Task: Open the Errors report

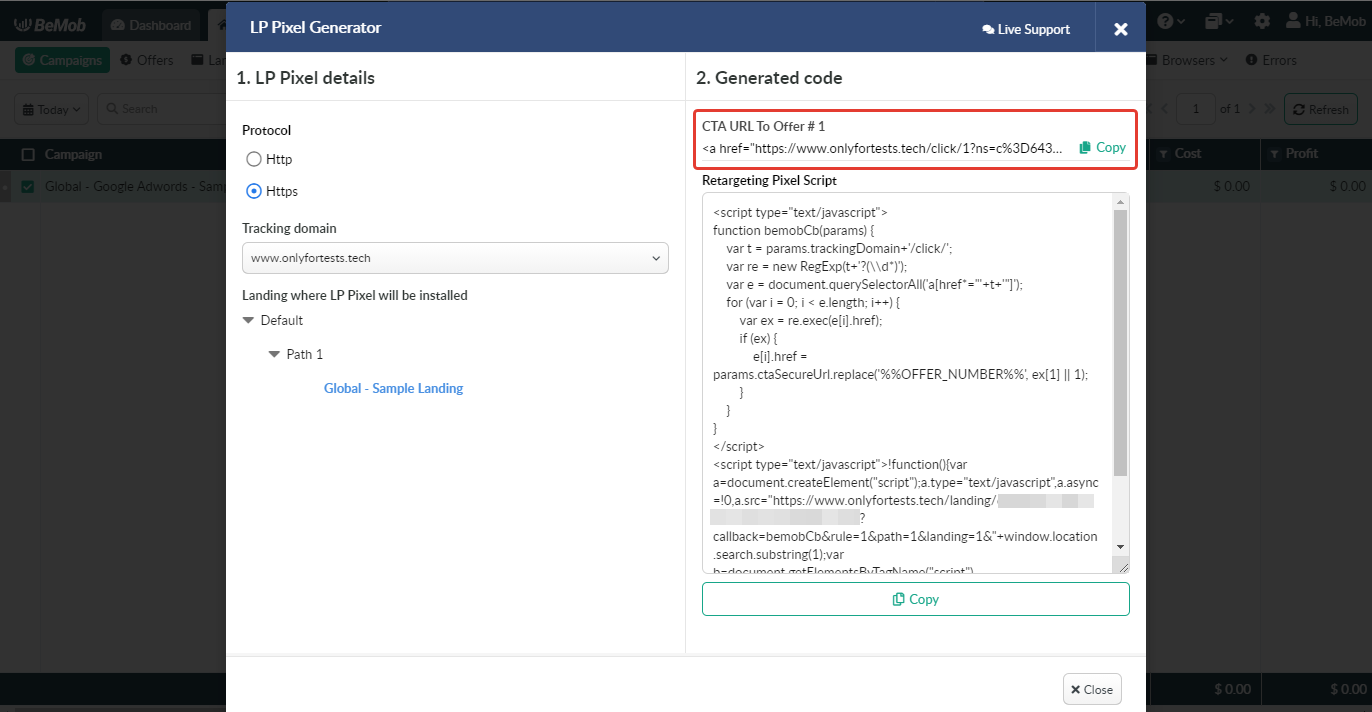Action: pos(1271,60)
